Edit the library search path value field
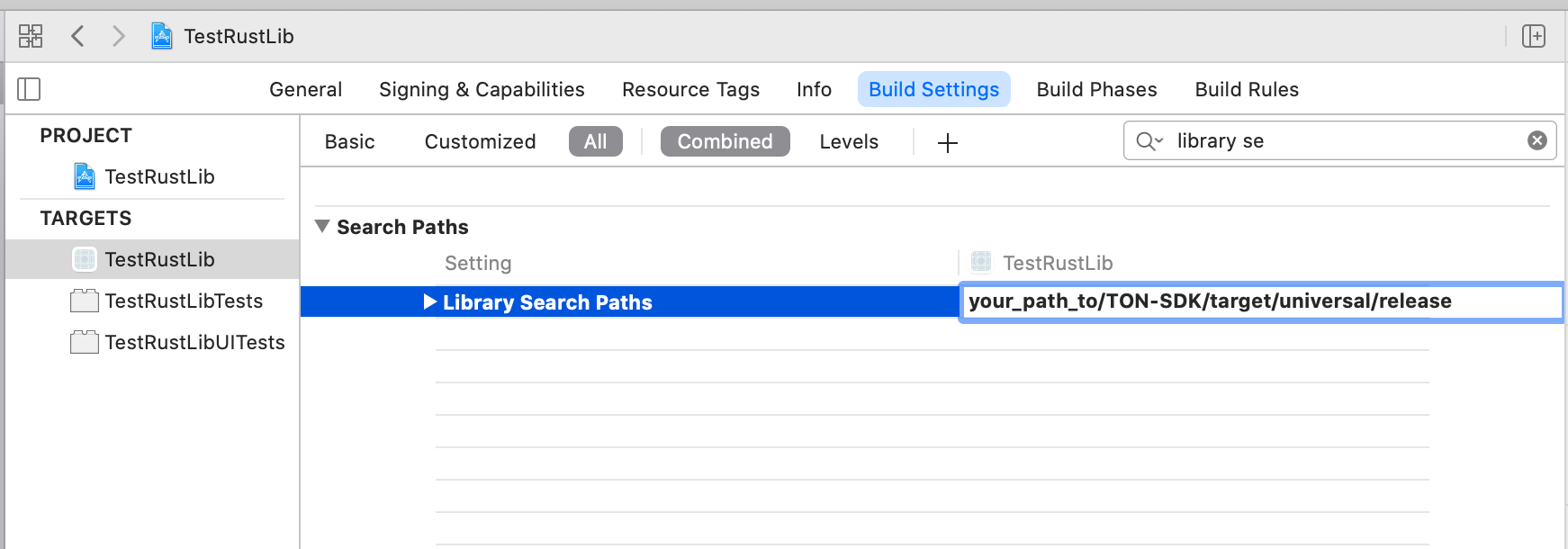The width and height of the screenshot is (1568, 549). tap(1260, 301)
